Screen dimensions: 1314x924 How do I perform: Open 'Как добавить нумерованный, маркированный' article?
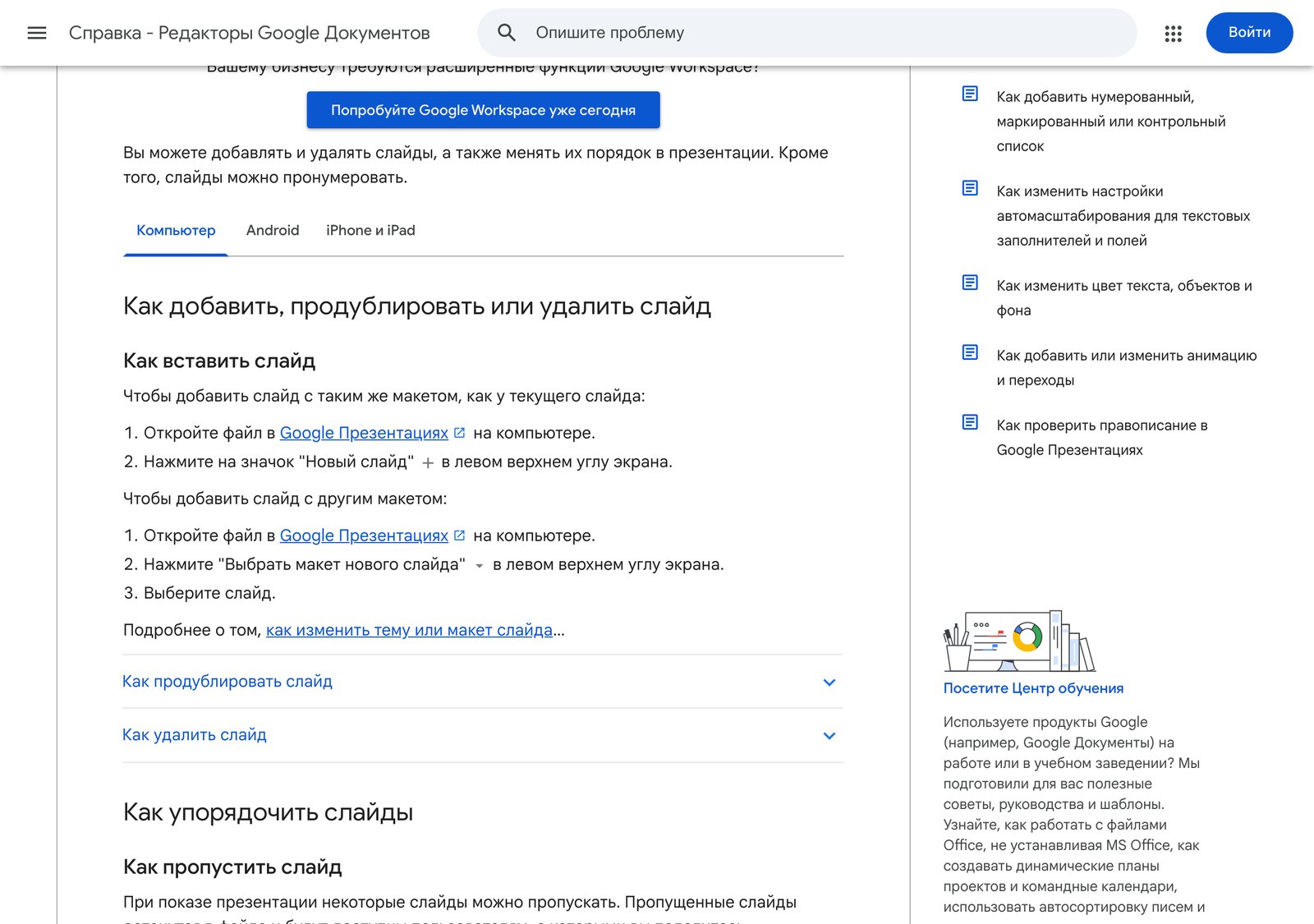pyautogui.click(x=1111, y=122)
